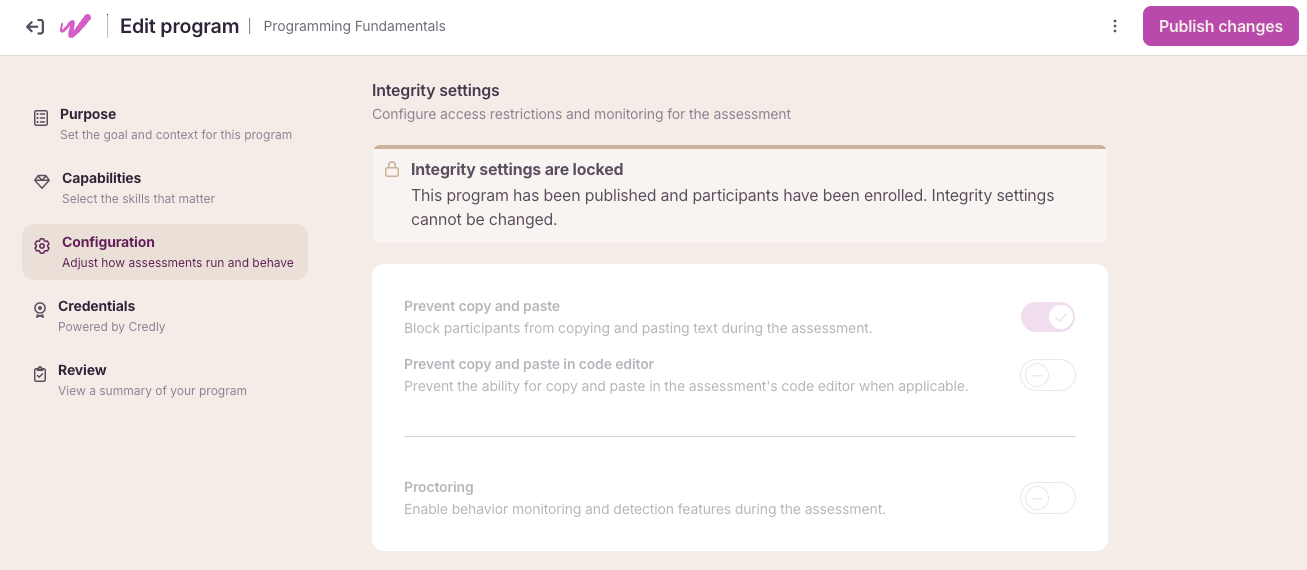This screenshot has height=570, width=1307.
Task: Open the Purpose section
Action: pos(165,124)
